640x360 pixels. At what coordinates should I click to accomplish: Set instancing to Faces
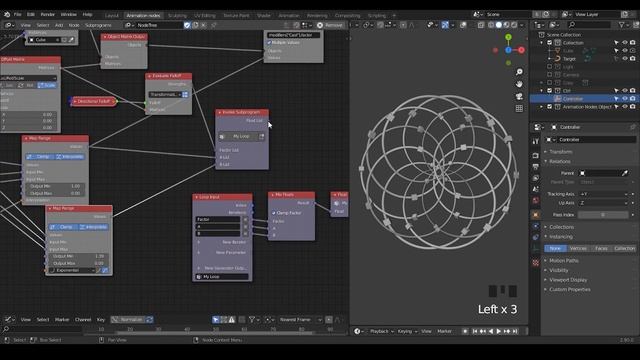pos(601,248)
